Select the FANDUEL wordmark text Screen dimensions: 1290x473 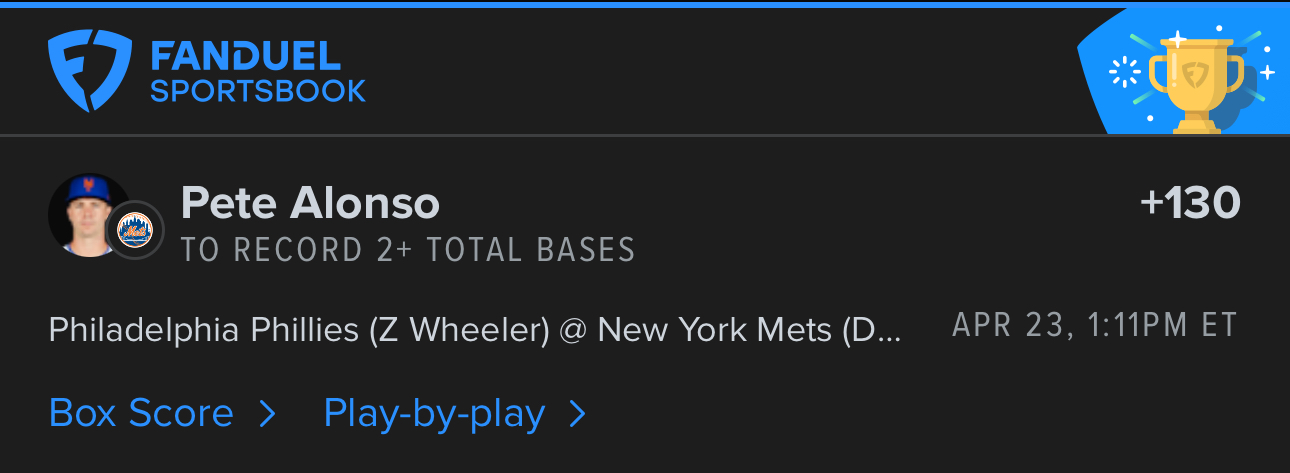(245, 55)
